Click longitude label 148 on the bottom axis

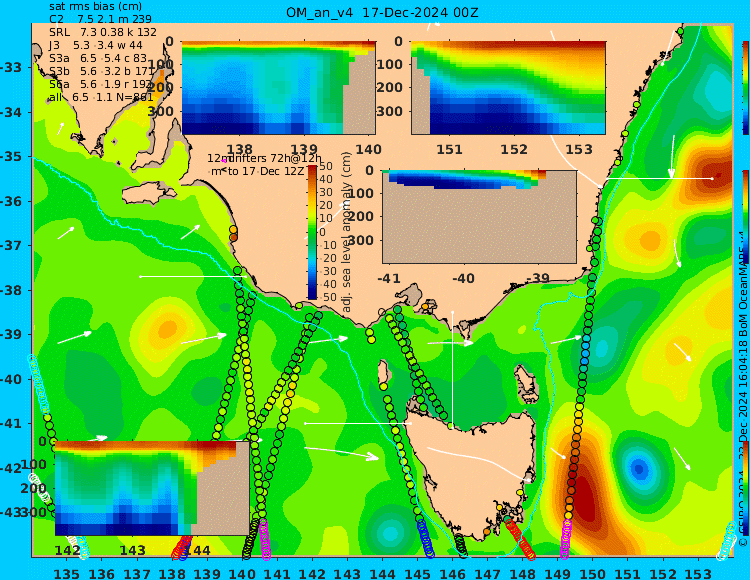(522, 573)
